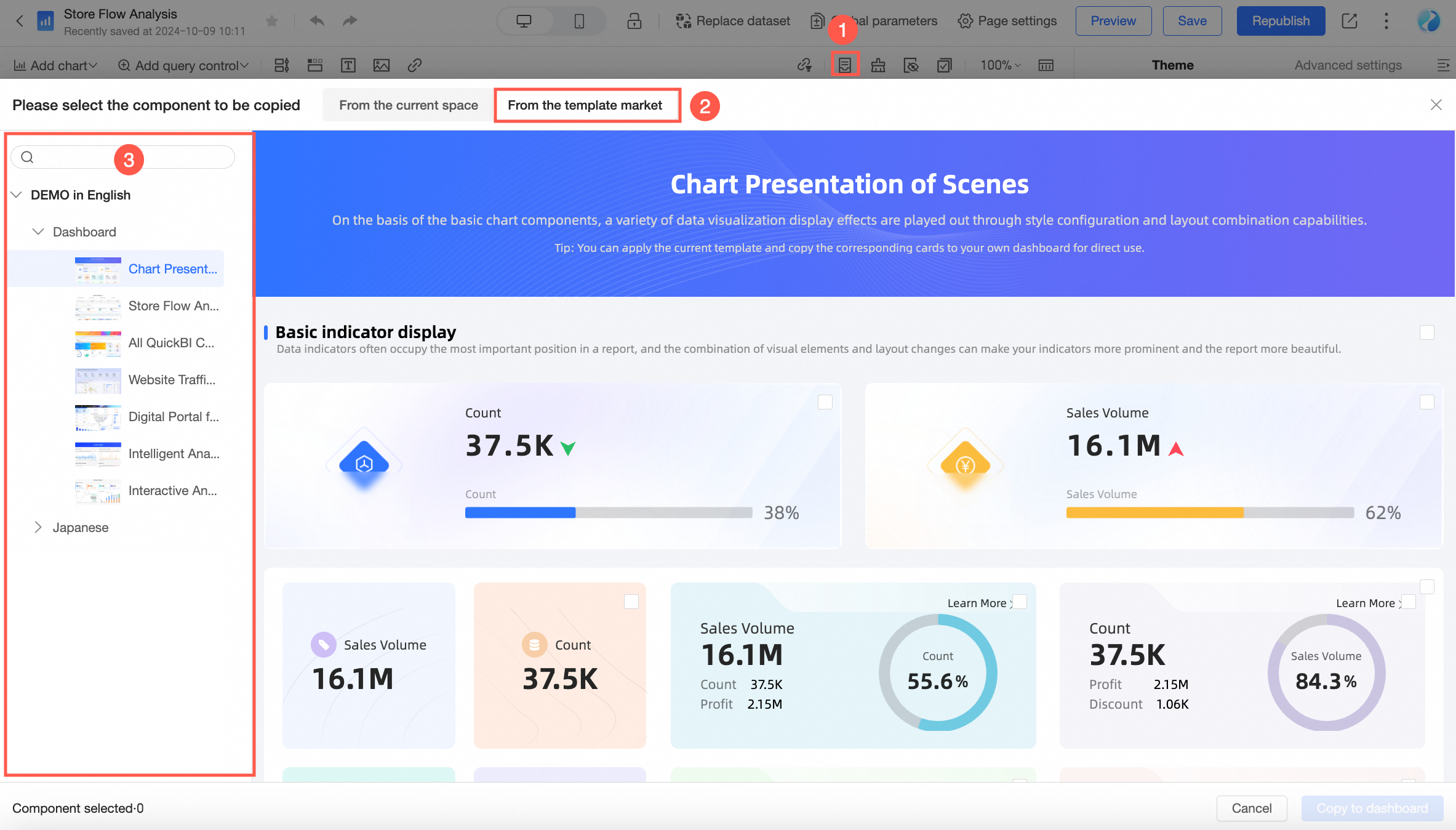Tick the checkbox on Count 37.5K card
This screenshot has height=830, width=1456.
coord(825,402)
